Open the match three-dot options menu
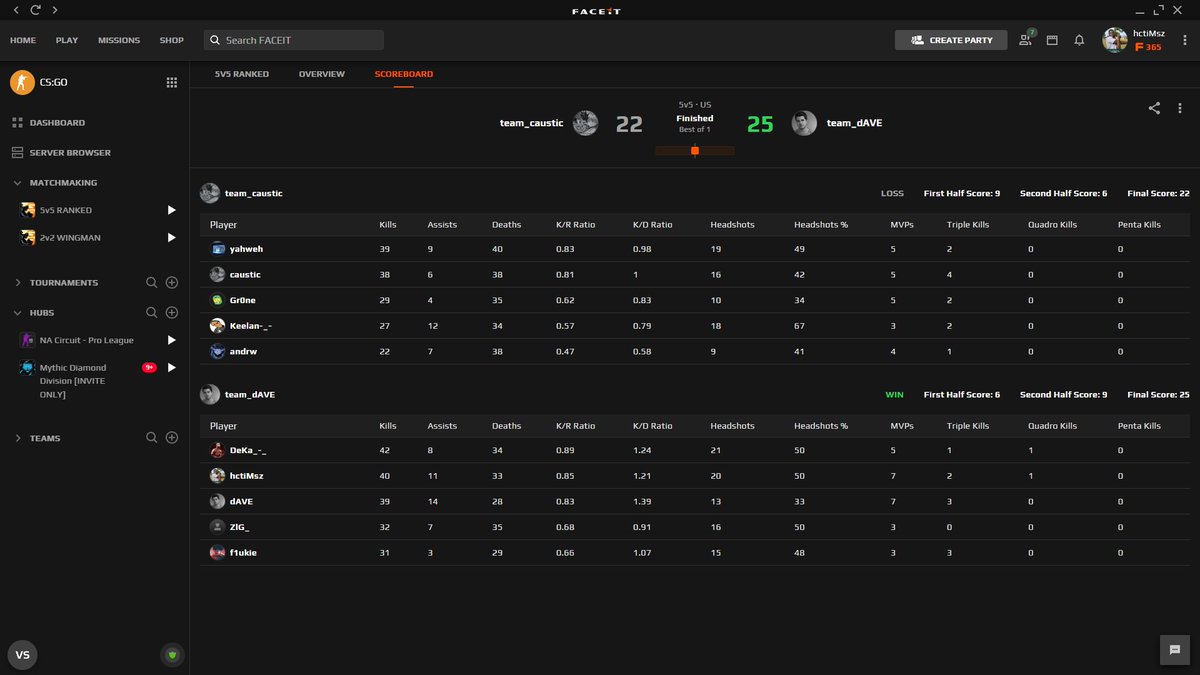The height and width of the screenshot is (675, 1200). point(1180,108)
